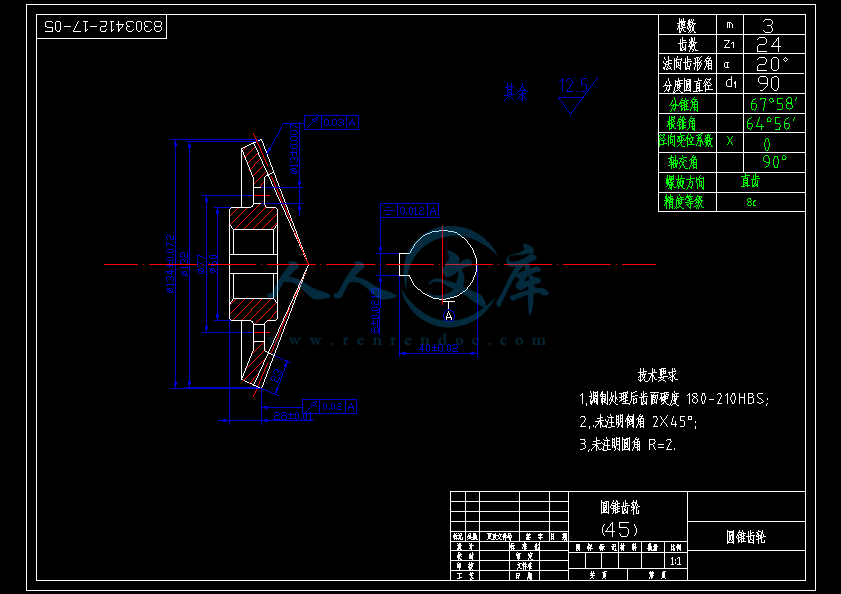Viewport: 841px width, 594px height.
Task: Select the blue 其余 annotation
Action: click(516, 92)
